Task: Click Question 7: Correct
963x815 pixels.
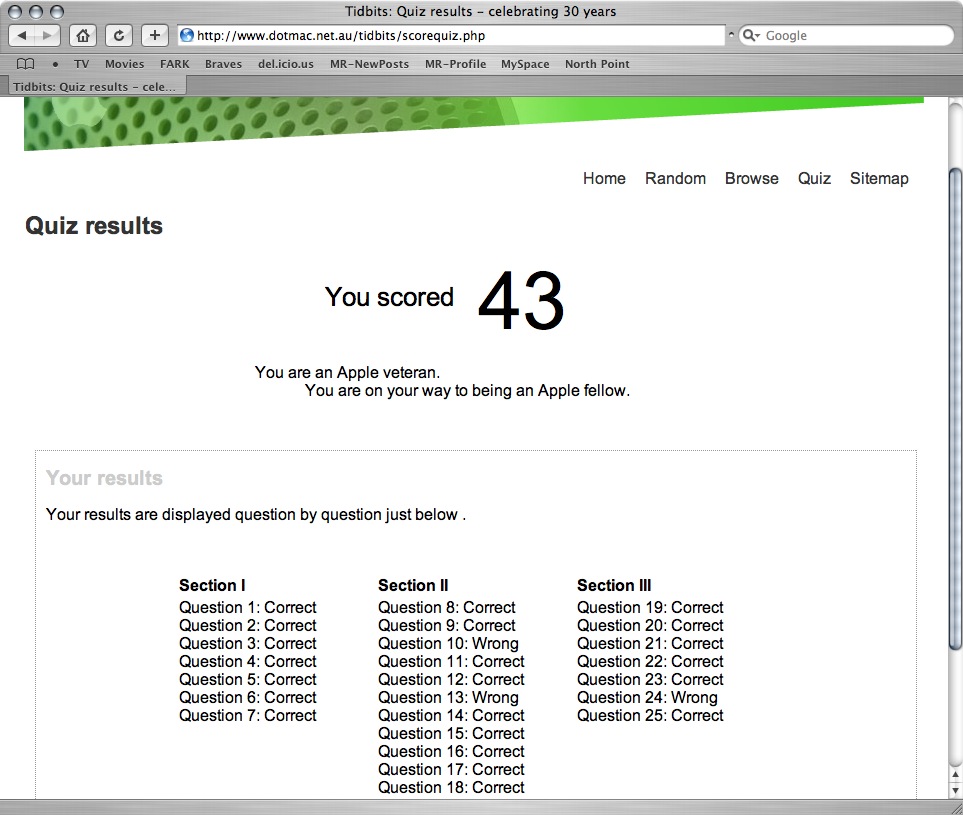Action: pyautogui.click(x=248, y=716)
